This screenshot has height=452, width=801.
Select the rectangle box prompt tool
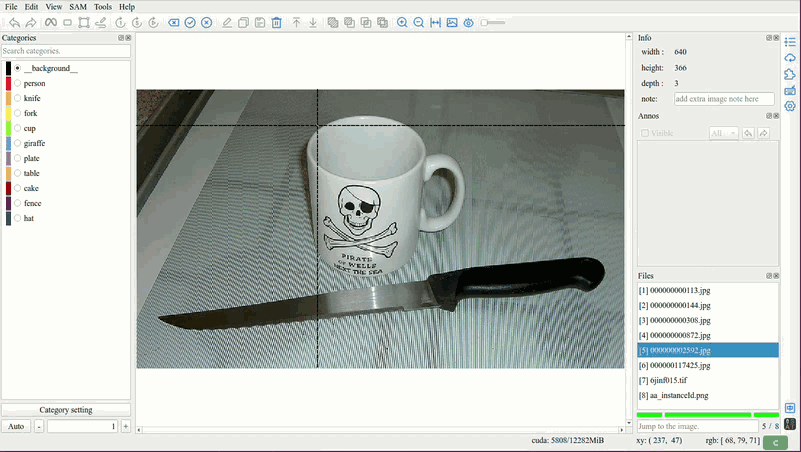(x=67, y=22)
